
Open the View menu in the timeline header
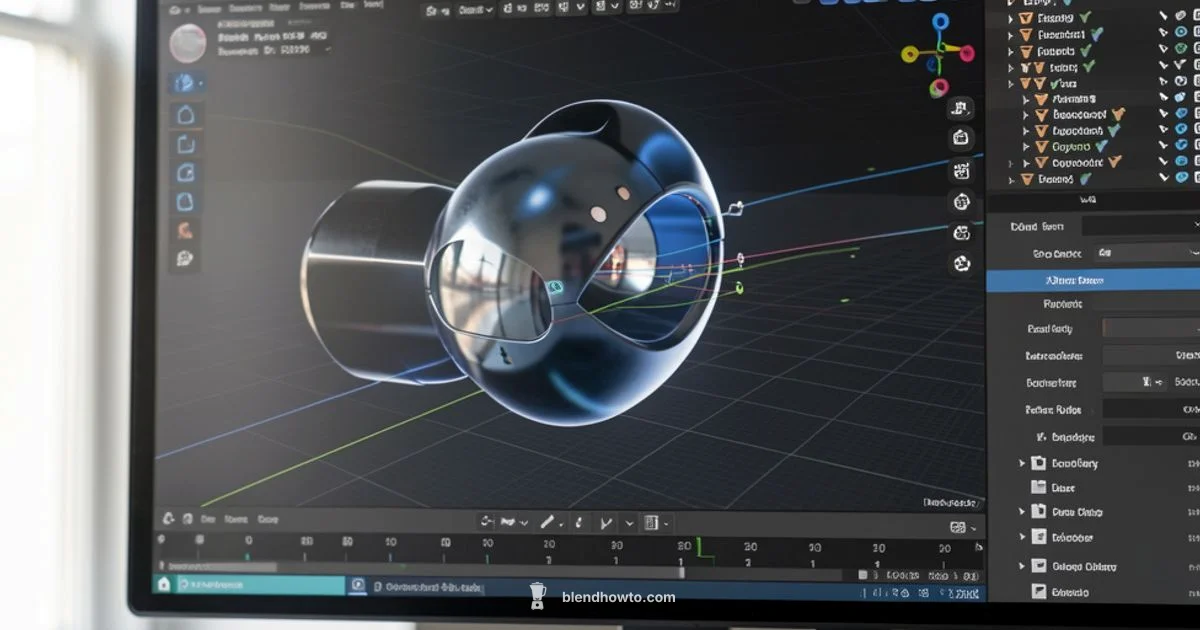[x=207, y=519]
